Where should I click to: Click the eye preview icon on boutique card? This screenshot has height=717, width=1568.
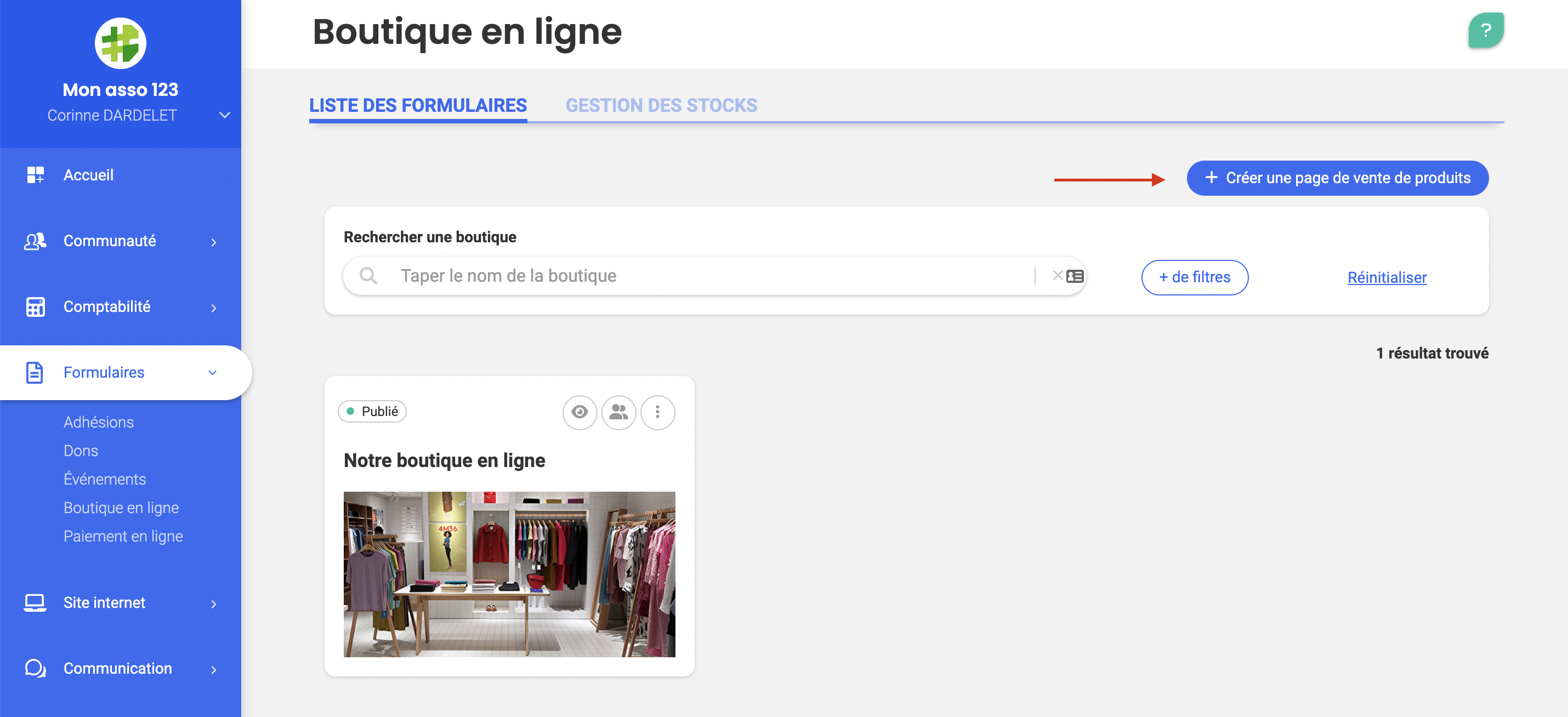[x=579, y=411]
